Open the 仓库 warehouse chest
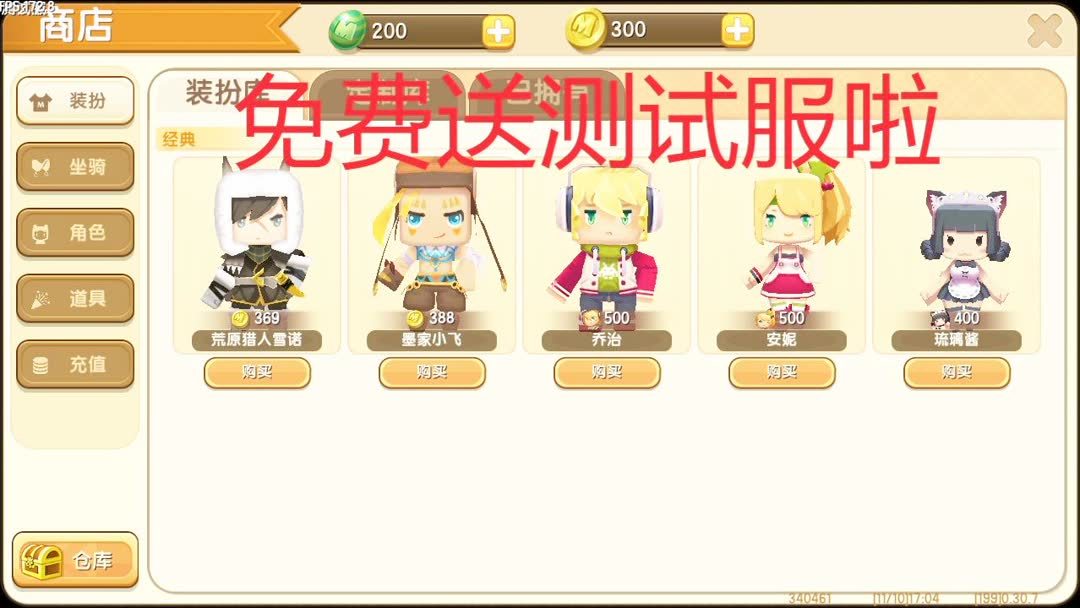Screen dimensions: 1080x608 [x=75, y=560]
